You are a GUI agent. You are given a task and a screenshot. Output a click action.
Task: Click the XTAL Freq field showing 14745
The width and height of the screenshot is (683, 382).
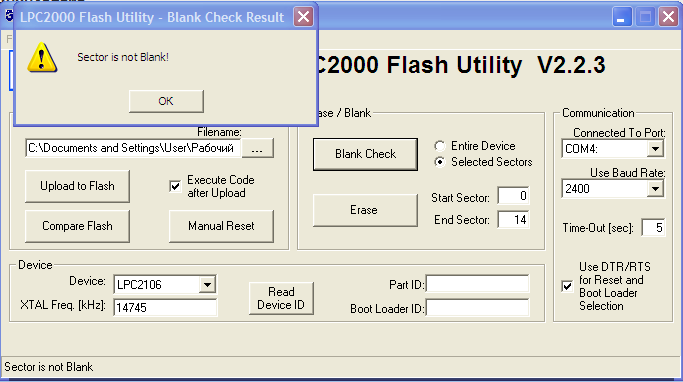coord(165,308)
